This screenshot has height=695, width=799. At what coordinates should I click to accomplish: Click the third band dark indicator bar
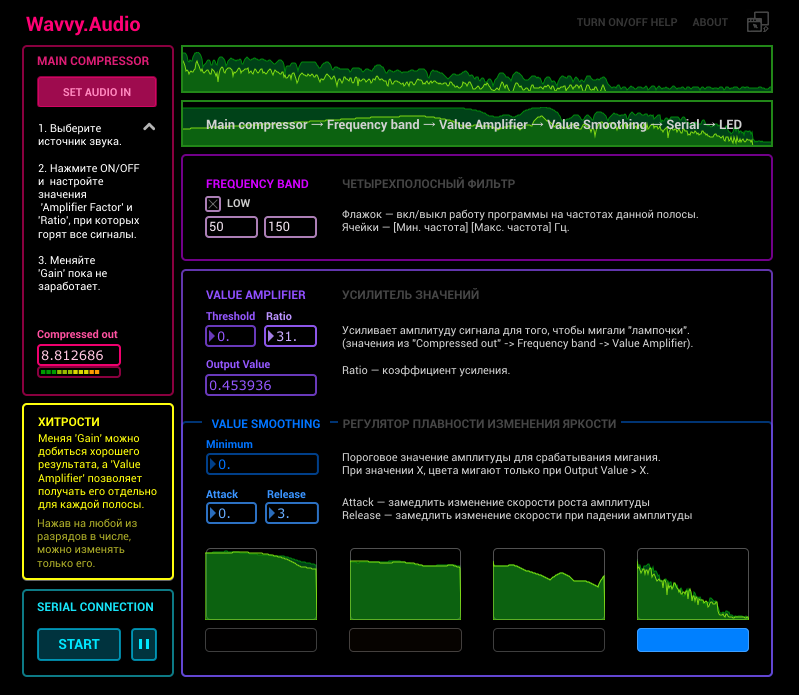[549, 640]
